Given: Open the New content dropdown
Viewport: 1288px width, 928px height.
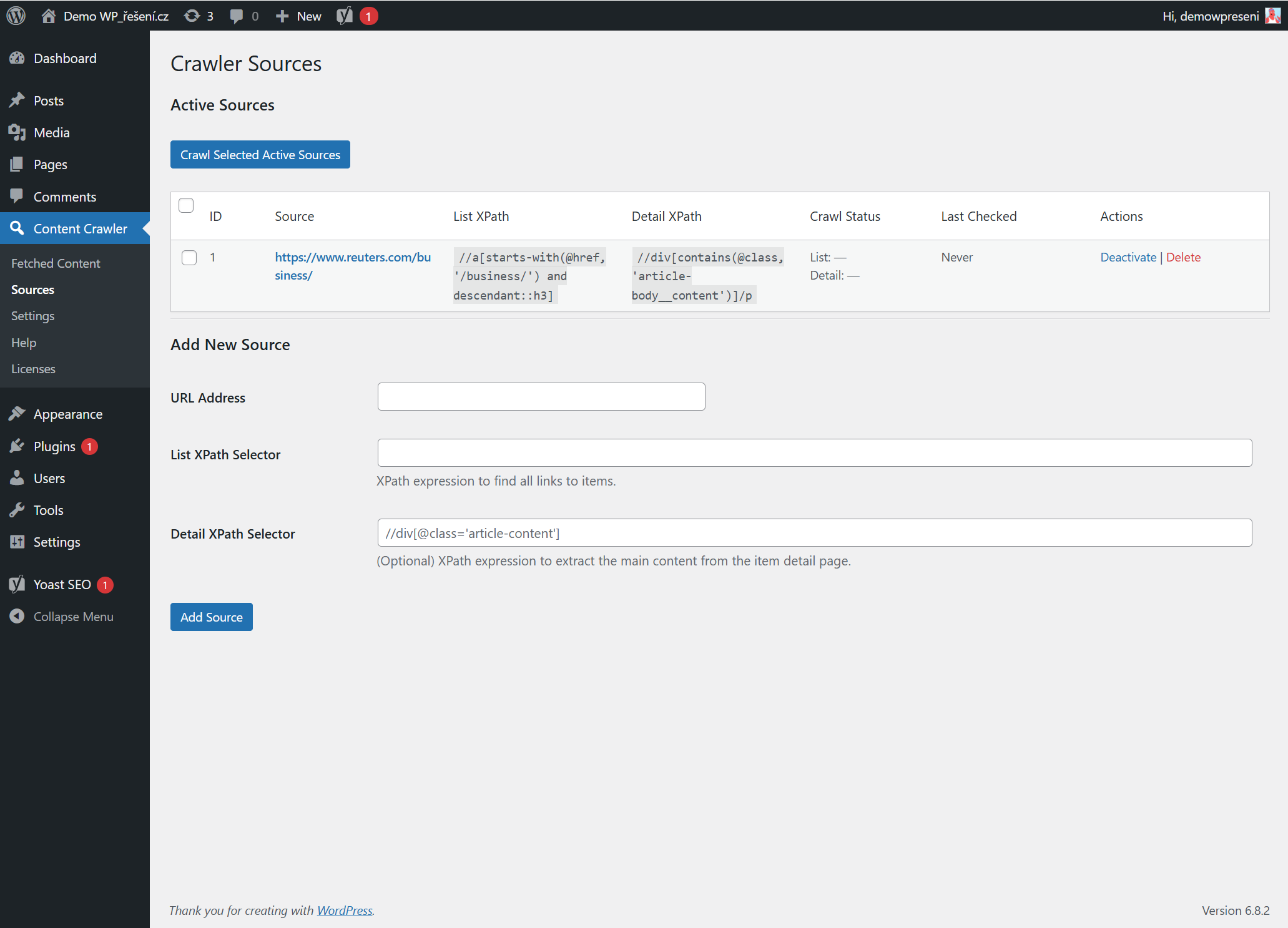Looking at the screenshot, I should tap(298, 16).
